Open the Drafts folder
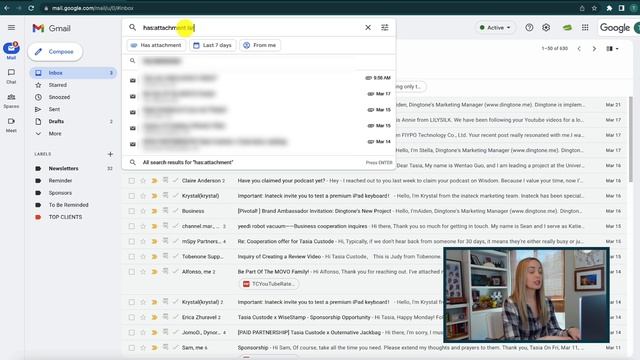The image size is (640, 360). coord(56,121)
